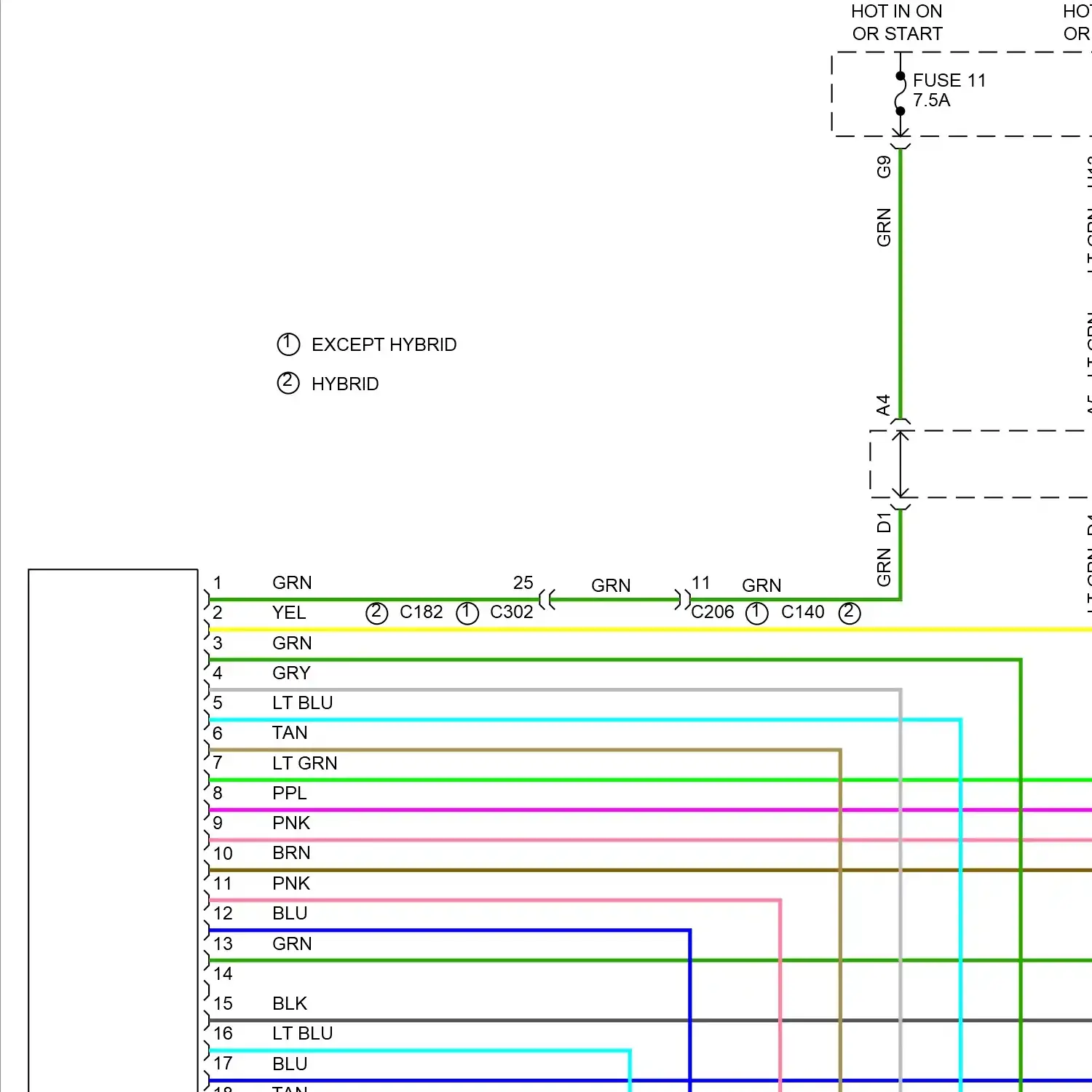Image resolution: width=1092 pixels, height=1092 pixels.
Task: Click the C206 connector label
Action: click(x=713, y=612)
